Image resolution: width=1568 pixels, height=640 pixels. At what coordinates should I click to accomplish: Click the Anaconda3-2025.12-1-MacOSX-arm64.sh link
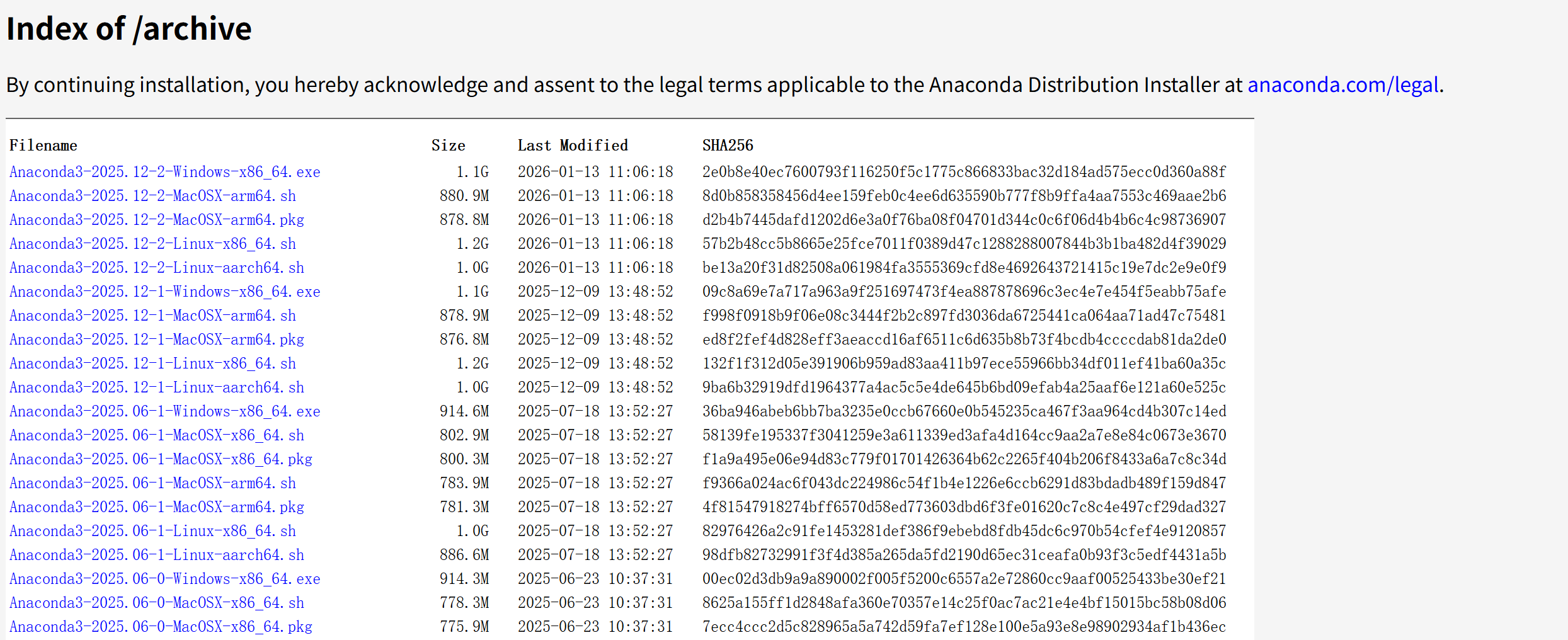152,316
